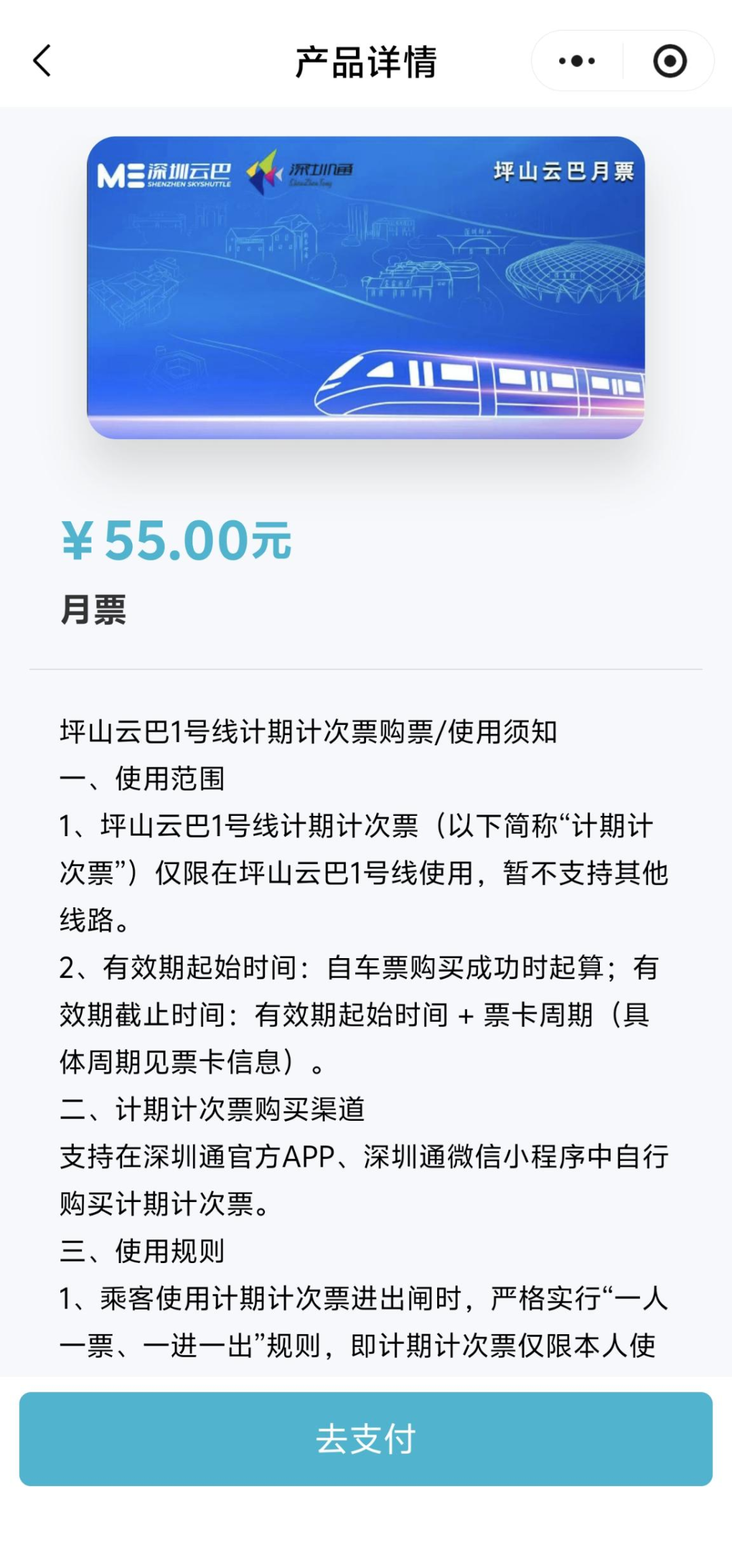
Task: Click the 一、使用范围 section heading
Action: [142, 779]
